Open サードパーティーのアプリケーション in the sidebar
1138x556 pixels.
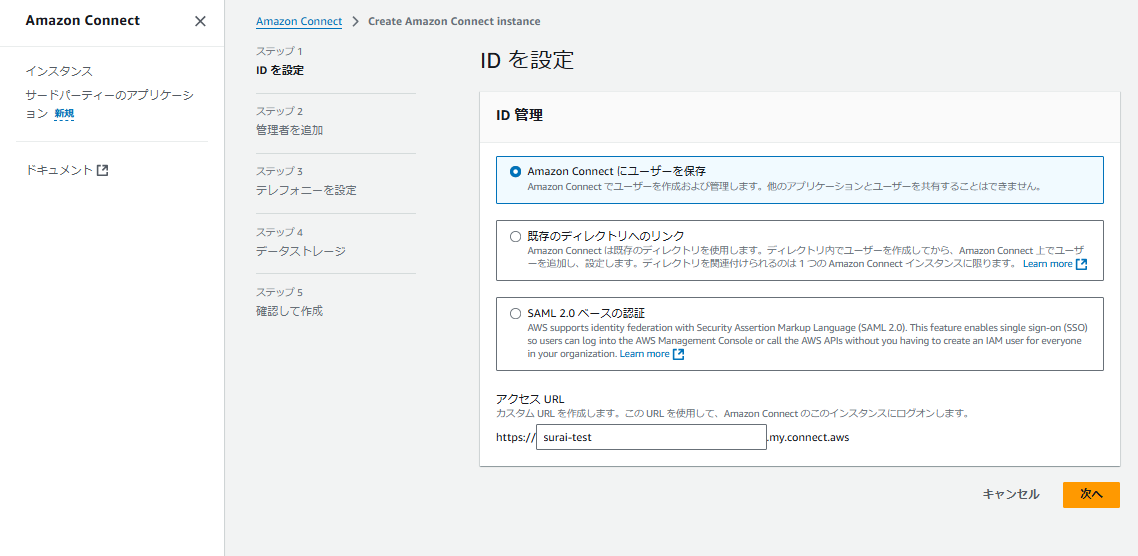(x=110, y=105)
